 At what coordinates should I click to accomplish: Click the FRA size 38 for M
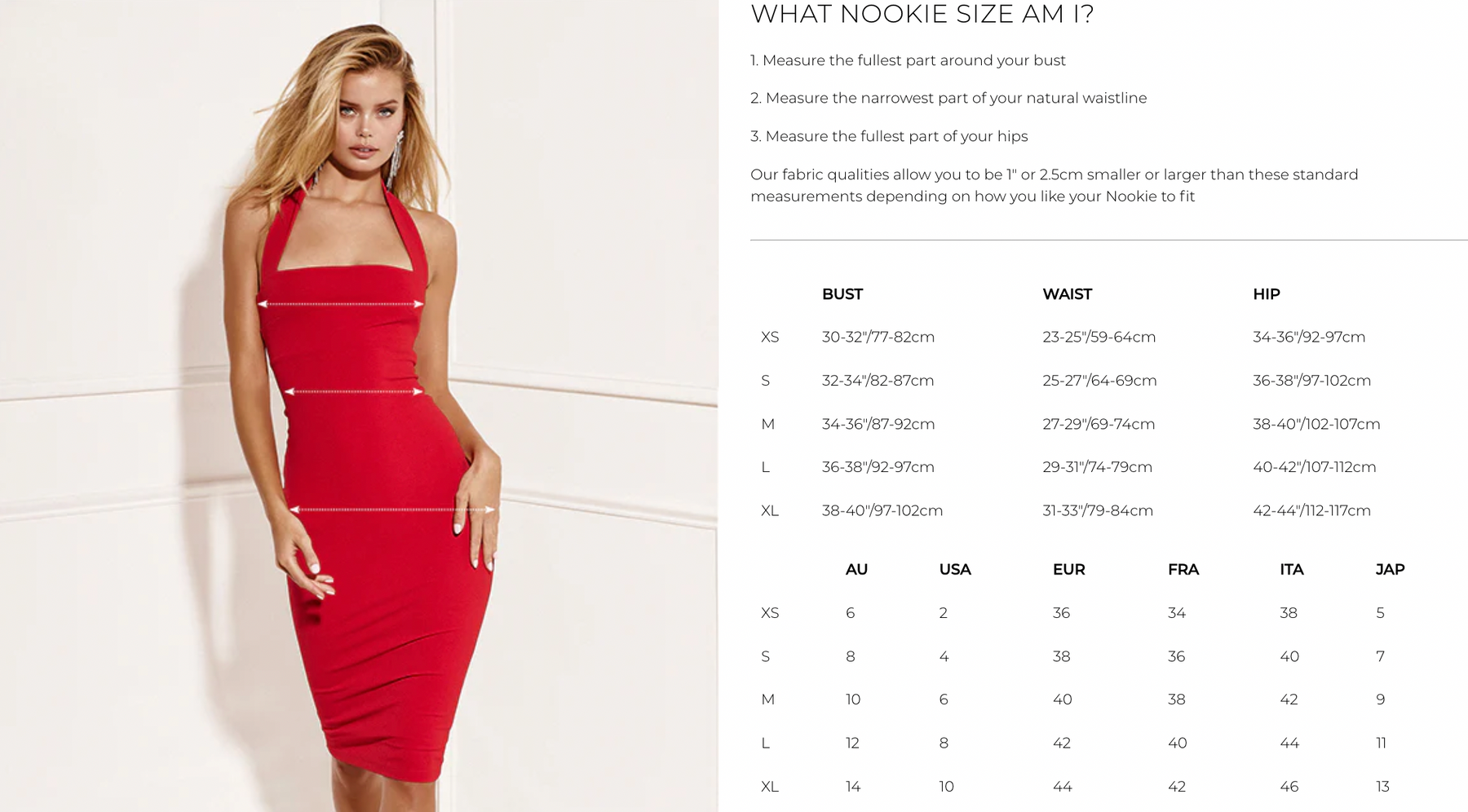point(1176,699)
